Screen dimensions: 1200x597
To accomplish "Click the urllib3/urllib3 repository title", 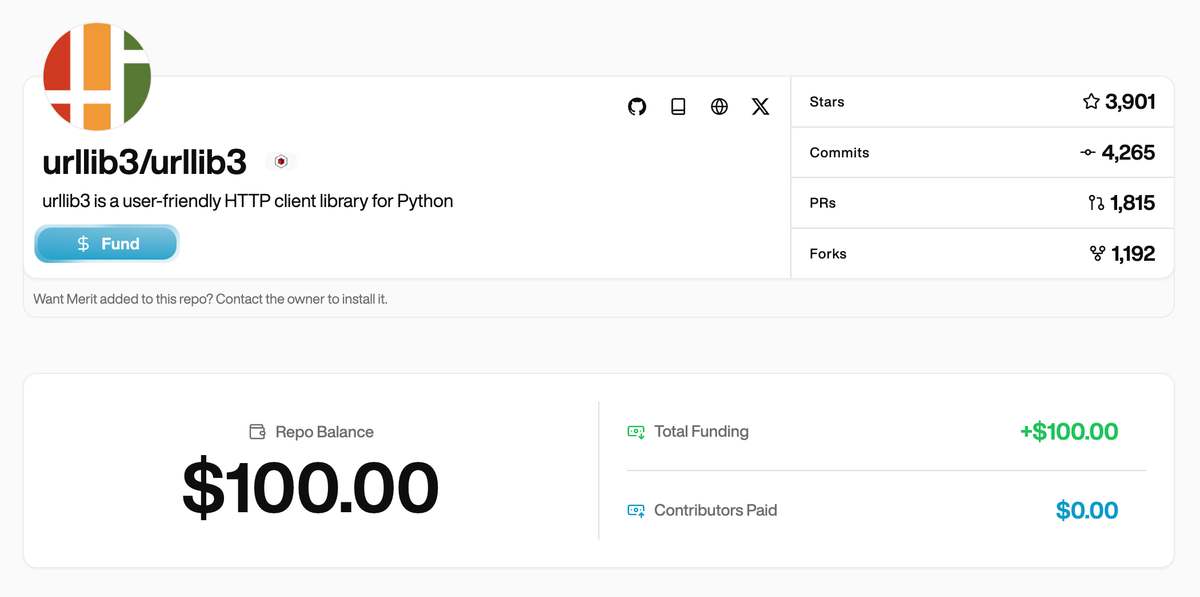I will pyautogui.click(x=144, y=161).
